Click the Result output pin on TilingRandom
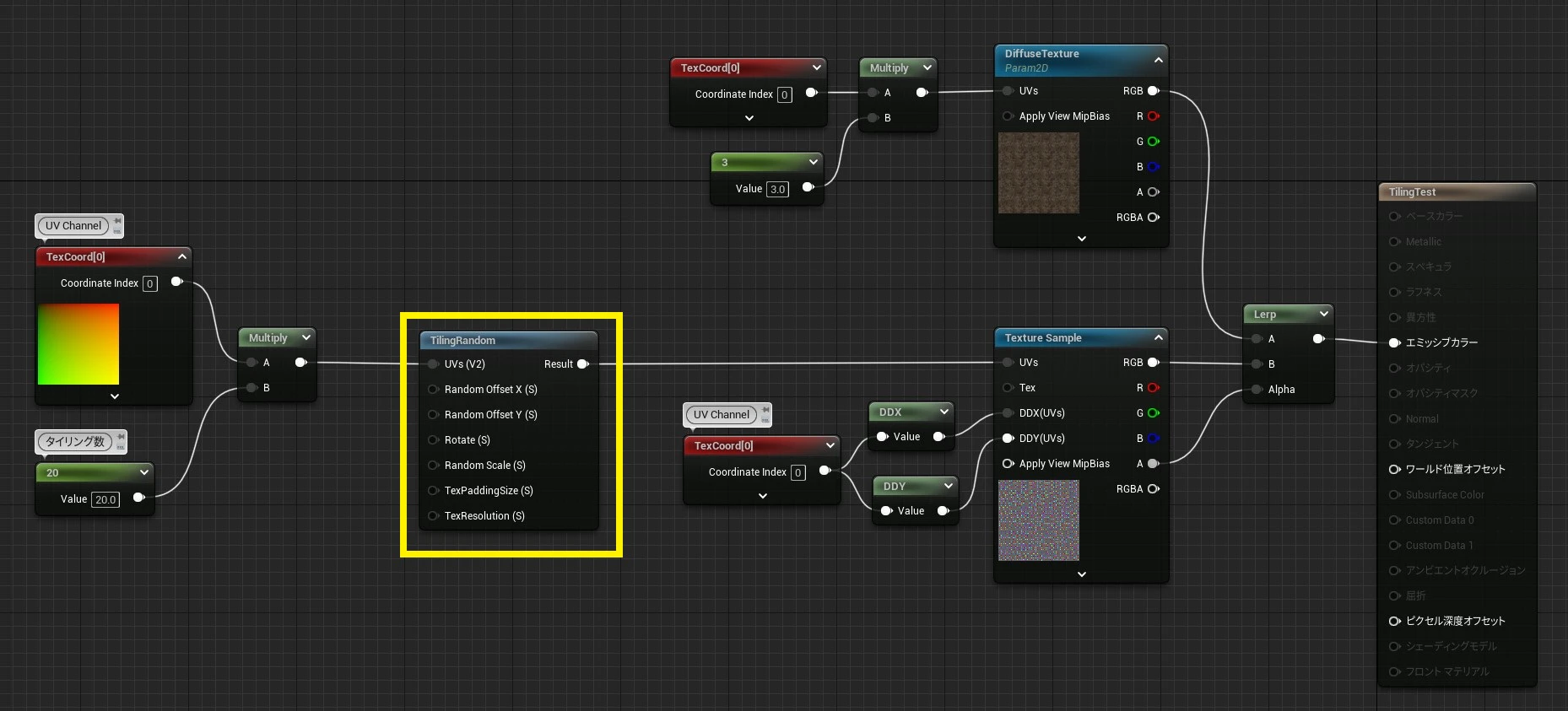The width and height of the screenshot is (1568, 711). pos(583,364)
